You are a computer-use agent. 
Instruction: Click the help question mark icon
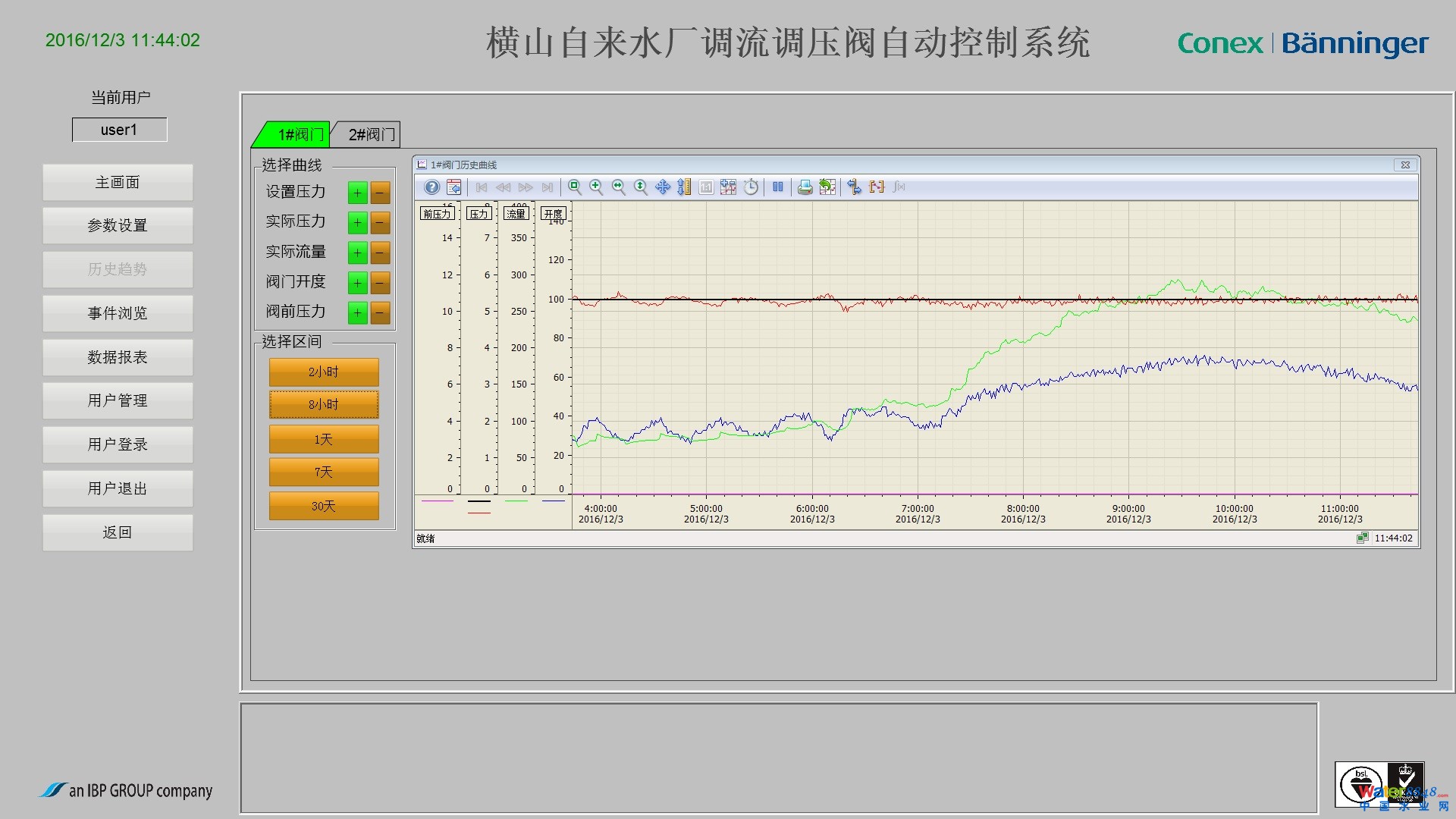[x=431, y=187]
